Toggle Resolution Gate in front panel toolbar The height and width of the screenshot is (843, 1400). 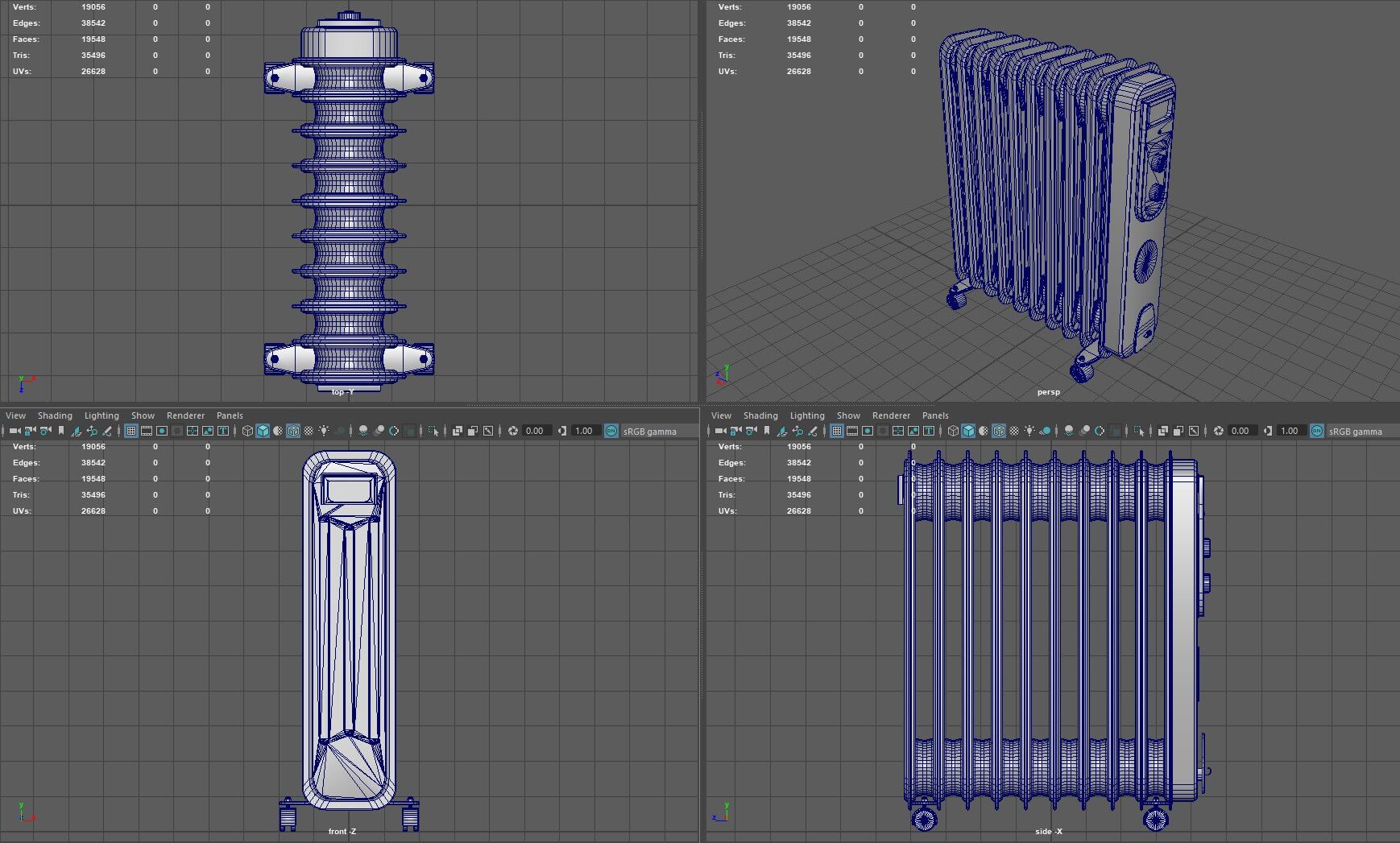[x=161, y=431]
